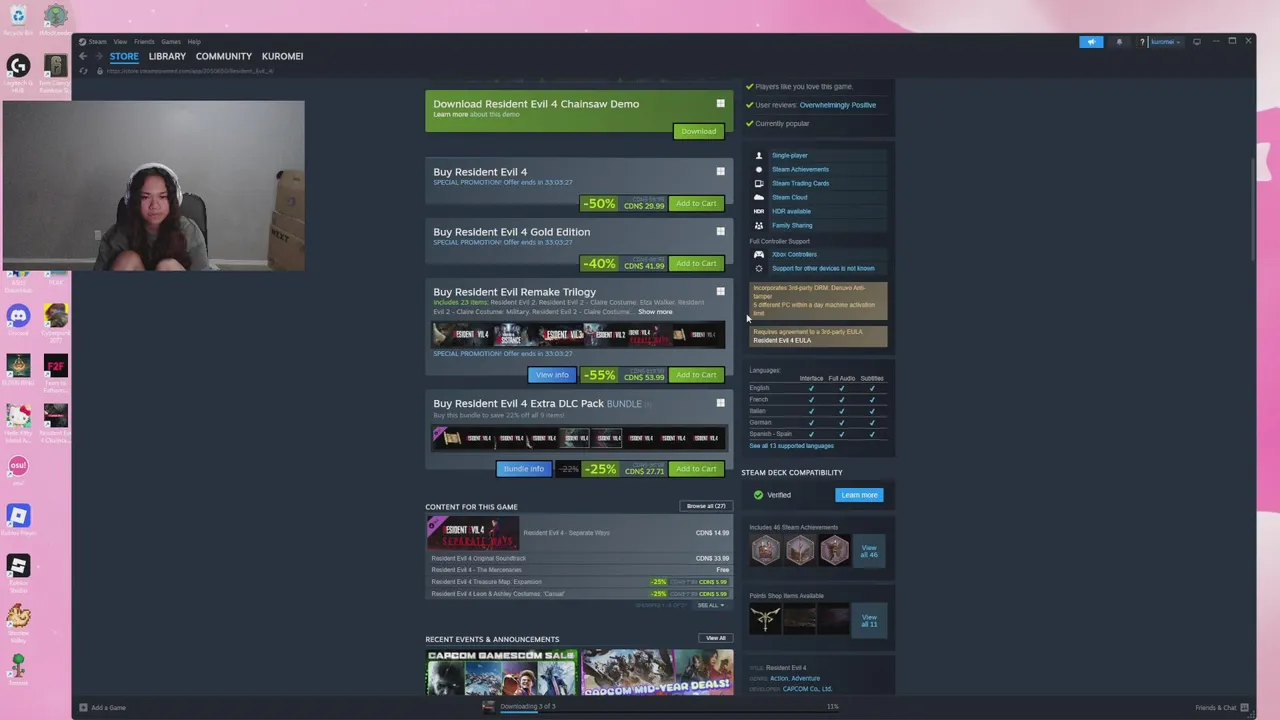Screen dimensions: 1280x720
Task: Click Windows icon on Buy Resident Evil 4
Action: coord(720,172)
